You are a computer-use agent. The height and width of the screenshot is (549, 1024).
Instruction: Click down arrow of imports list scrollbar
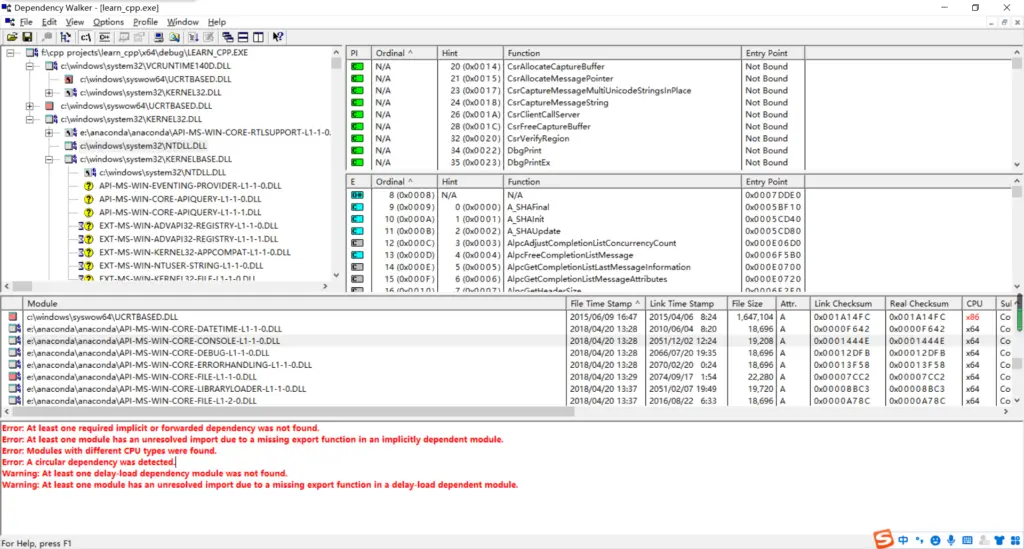click(x=1017, y=165)
